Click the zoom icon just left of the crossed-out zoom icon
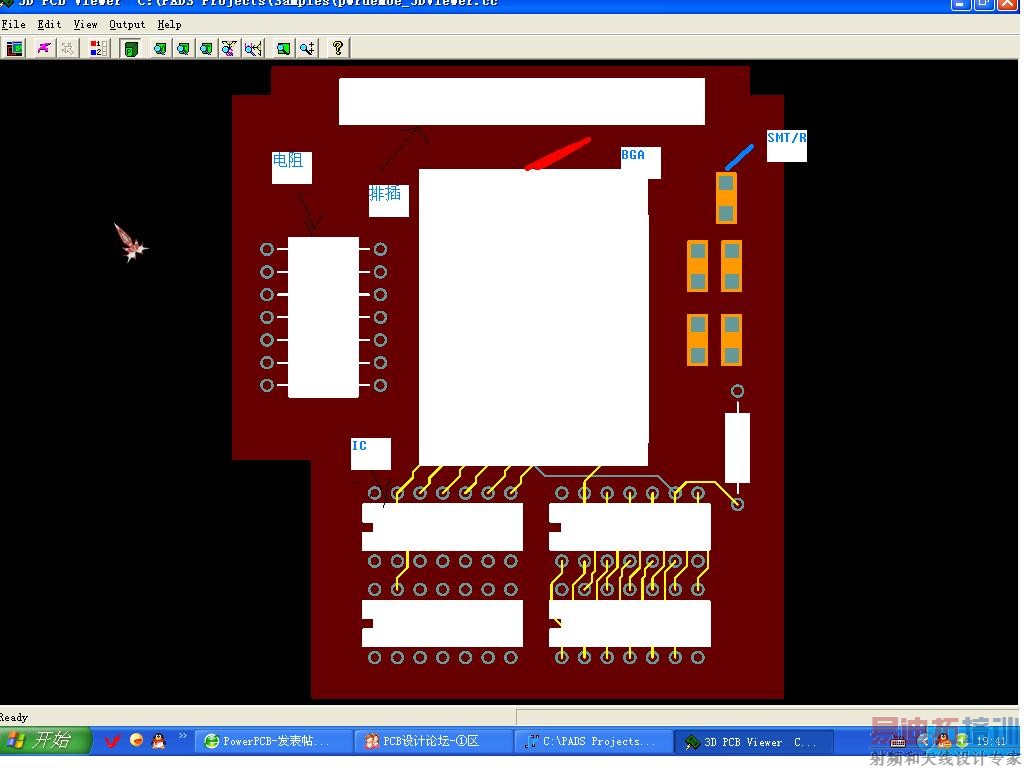Screen dimensions: 1024x768 pyautogui.click(x=206, y=48)
